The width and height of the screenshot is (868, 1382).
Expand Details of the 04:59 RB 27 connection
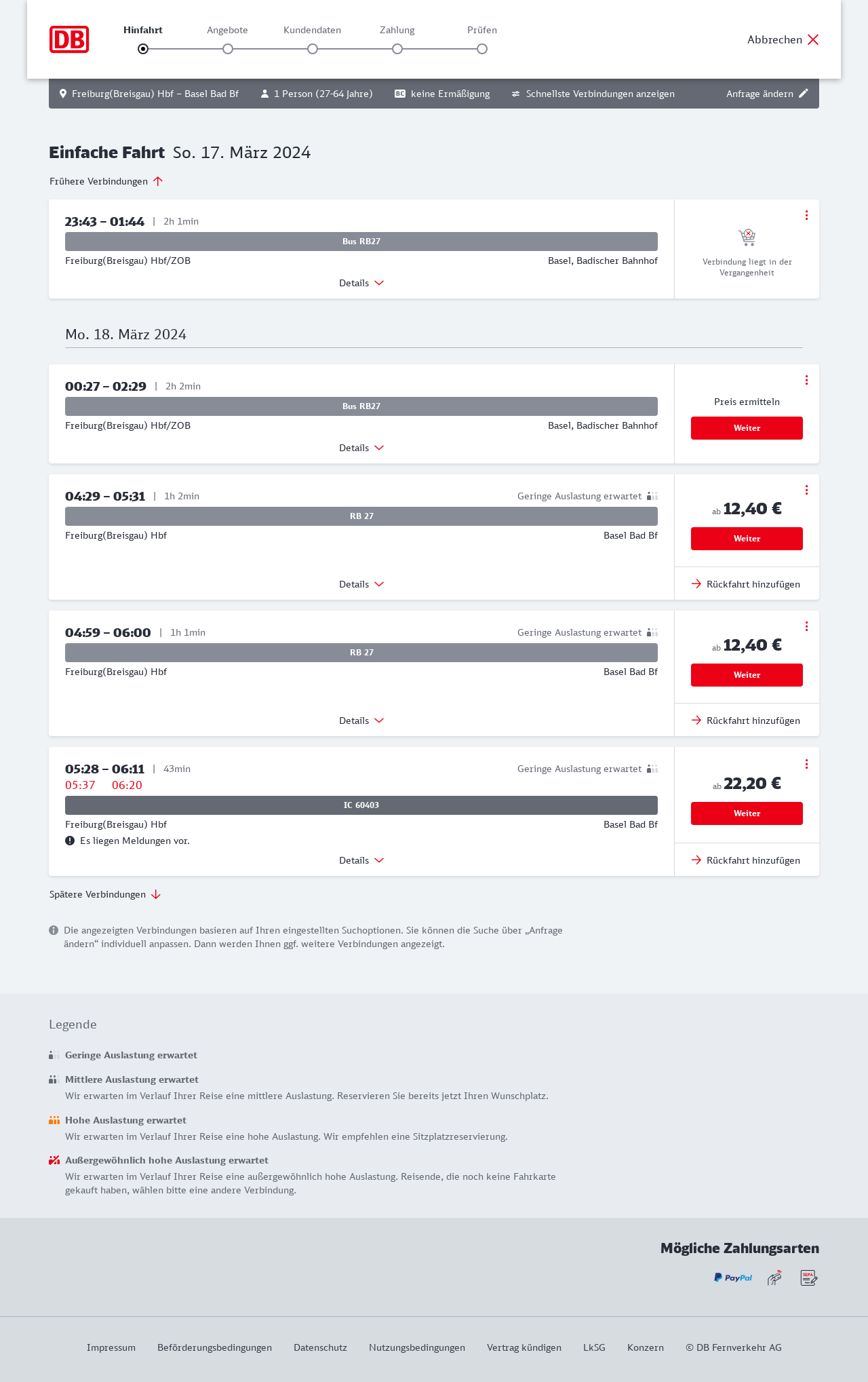[x=361, y=721]
